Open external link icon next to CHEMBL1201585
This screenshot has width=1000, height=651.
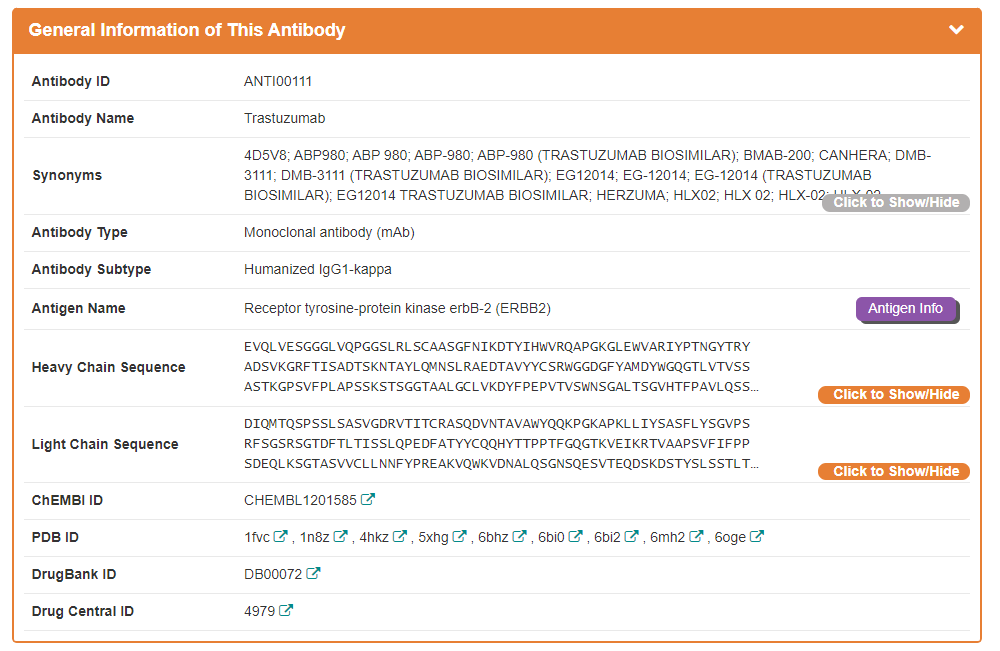(369, 500)
